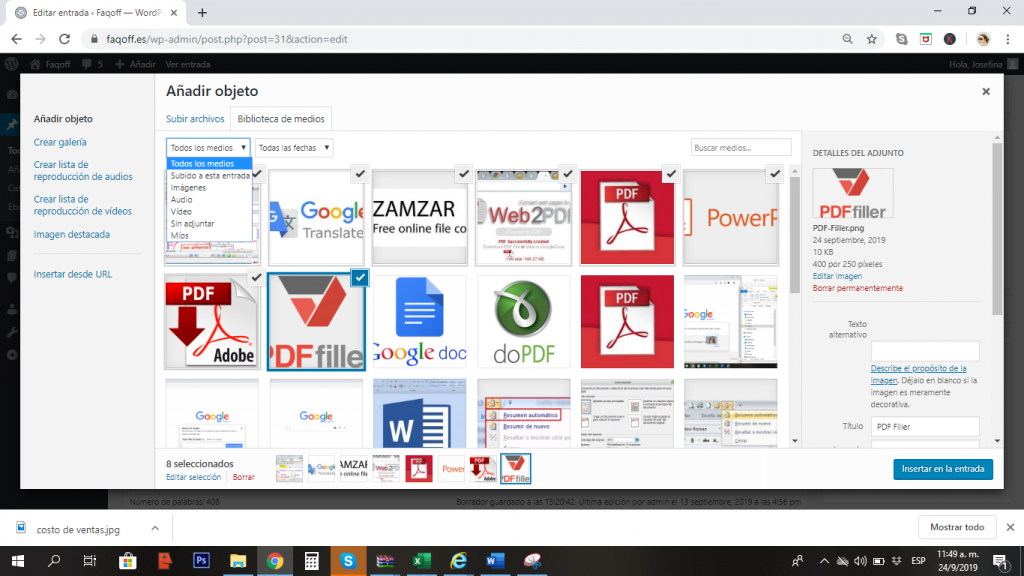The image size is (1024, 576).
Task: Bookmark this page with the star icon
Action: click(x=872, y=39)
